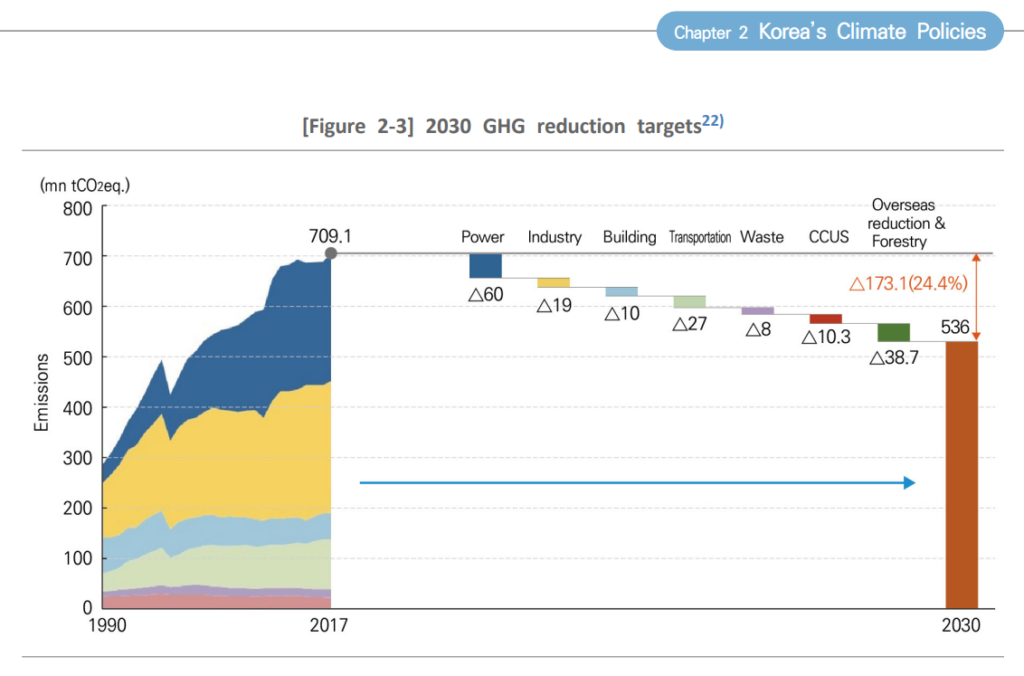The height and width of the screenshot is (676, 1024).
Task: Click the light blue Building reduction bar
Action: pos(622,291)
